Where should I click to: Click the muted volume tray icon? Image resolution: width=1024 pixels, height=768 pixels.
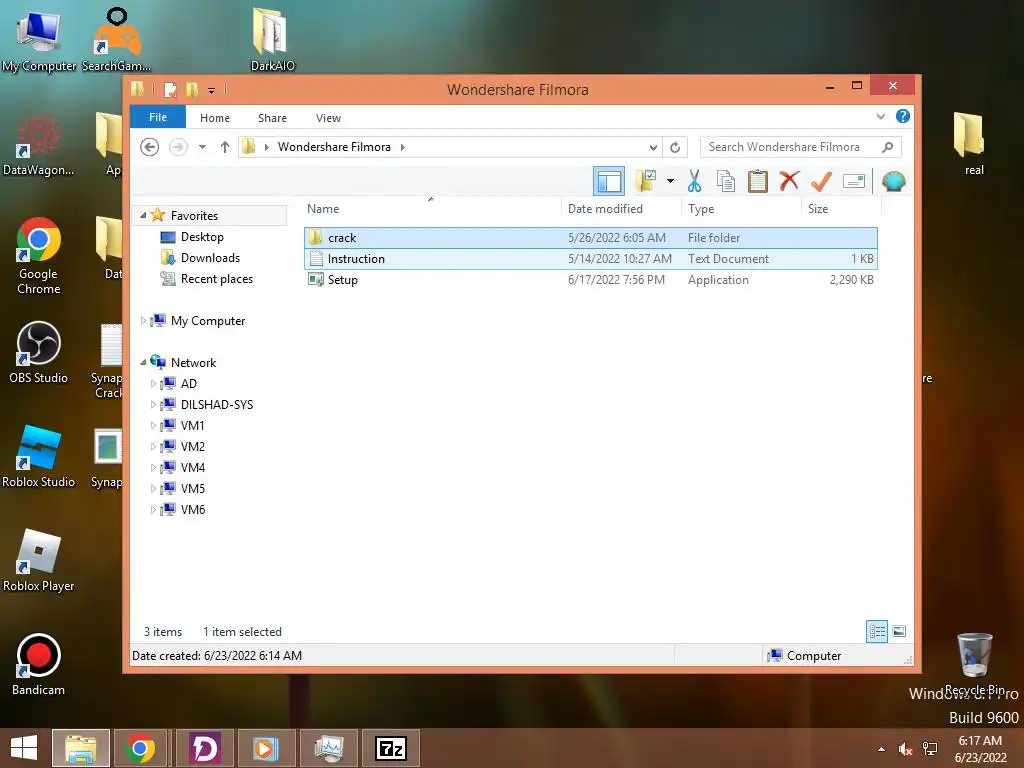[905, 749]
